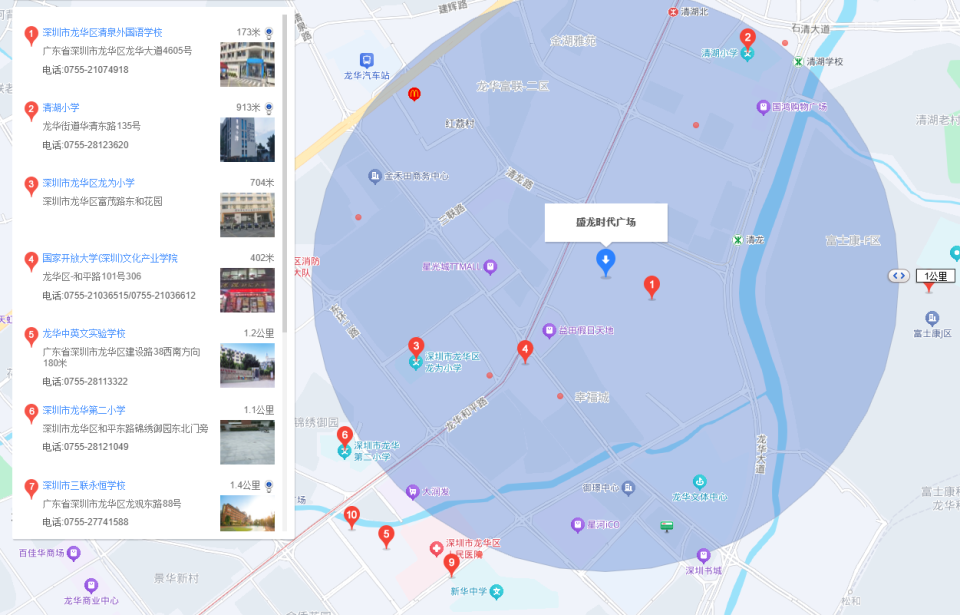
Task: Click red map marker 3 on the map
Action: click(416, 348)
